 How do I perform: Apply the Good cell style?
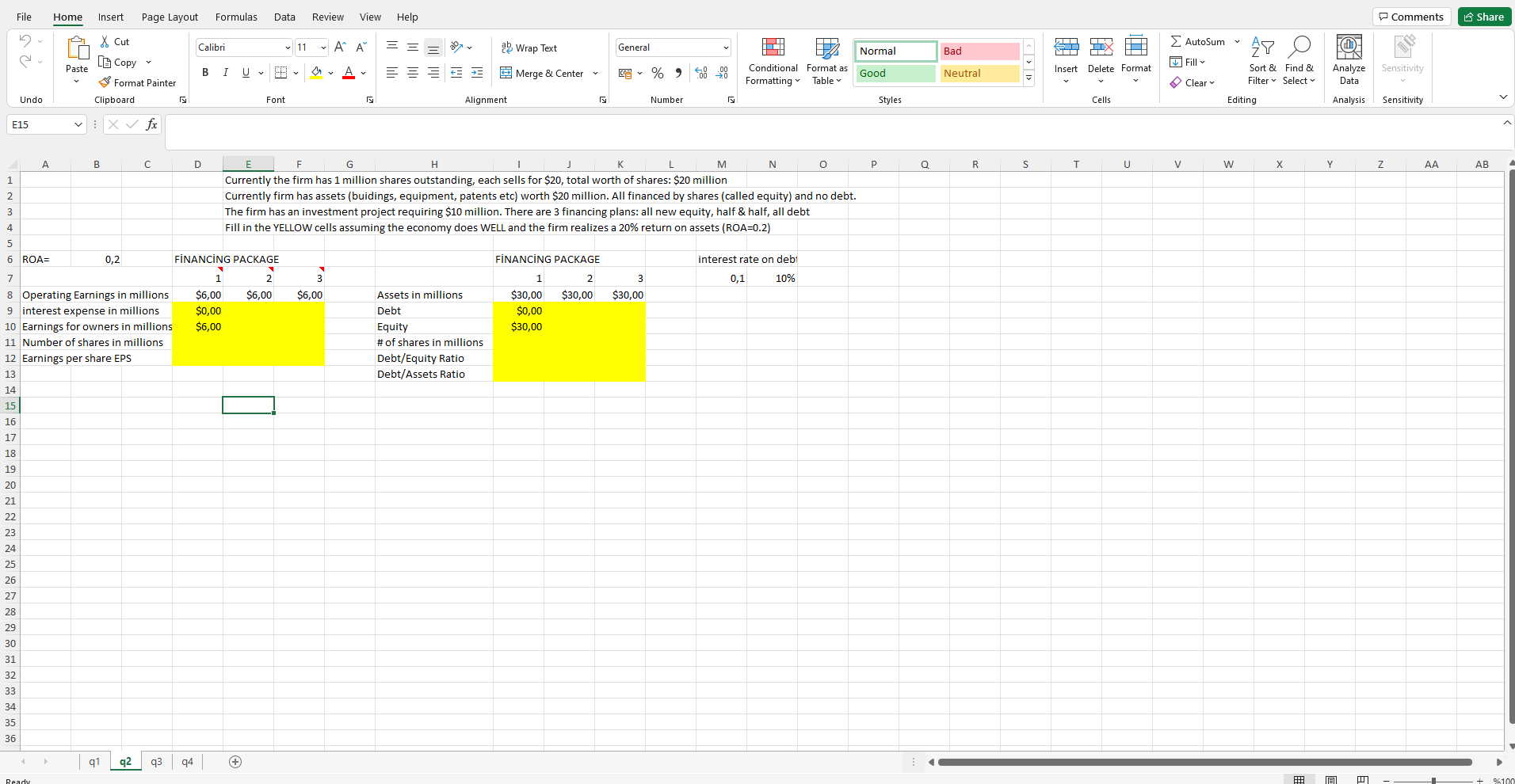point(895,73)
